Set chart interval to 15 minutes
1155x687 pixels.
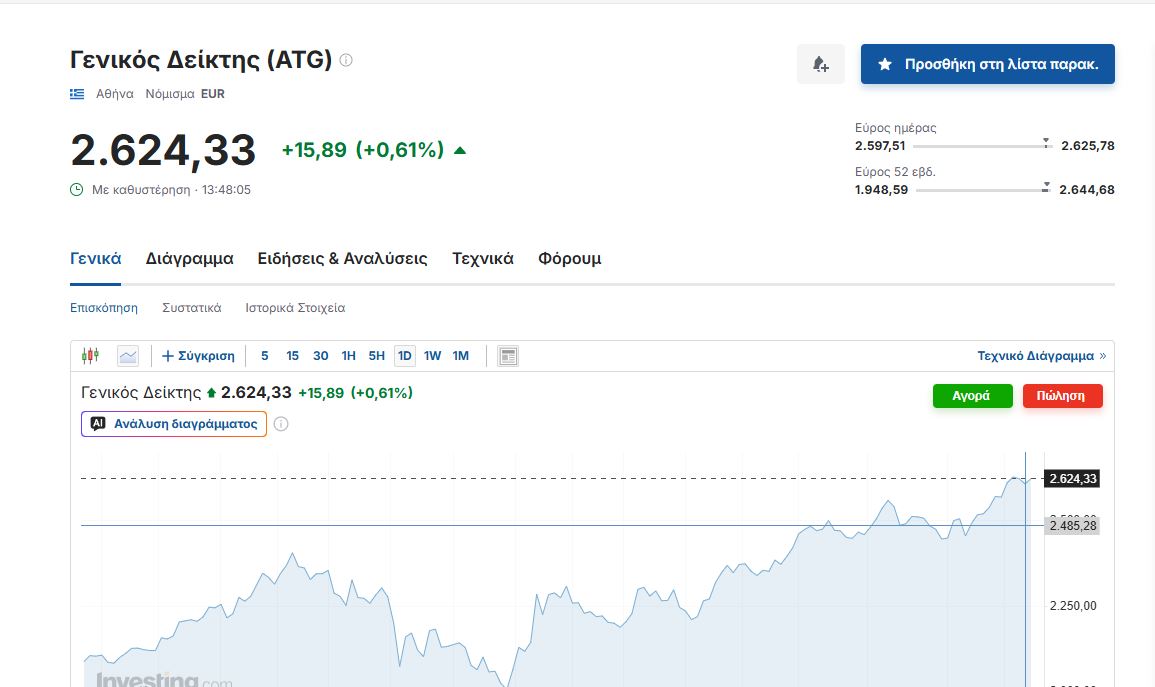[292, 356]
